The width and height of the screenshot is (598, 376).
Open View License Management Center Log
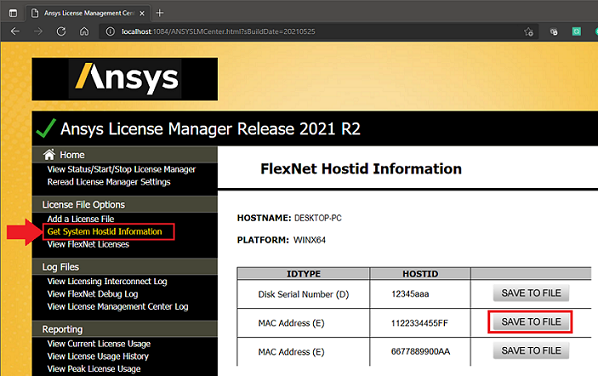point(118,307)
